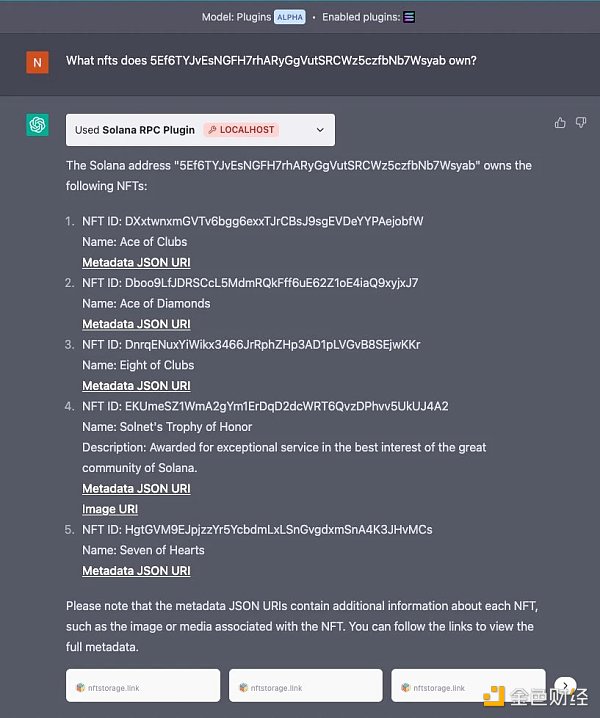Click the thumbs up feedback icon

tap(560, 122)
